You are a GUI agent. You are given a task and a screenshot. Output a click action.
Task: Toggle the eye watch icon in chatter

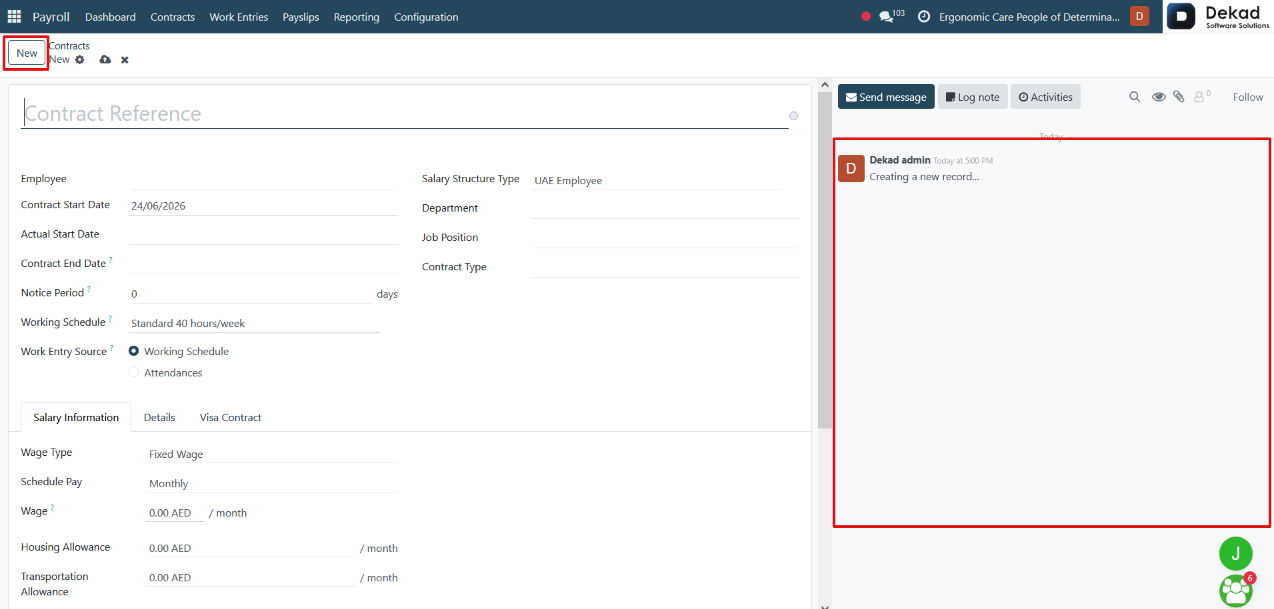pyautogui.click(x=1158, y=97)
